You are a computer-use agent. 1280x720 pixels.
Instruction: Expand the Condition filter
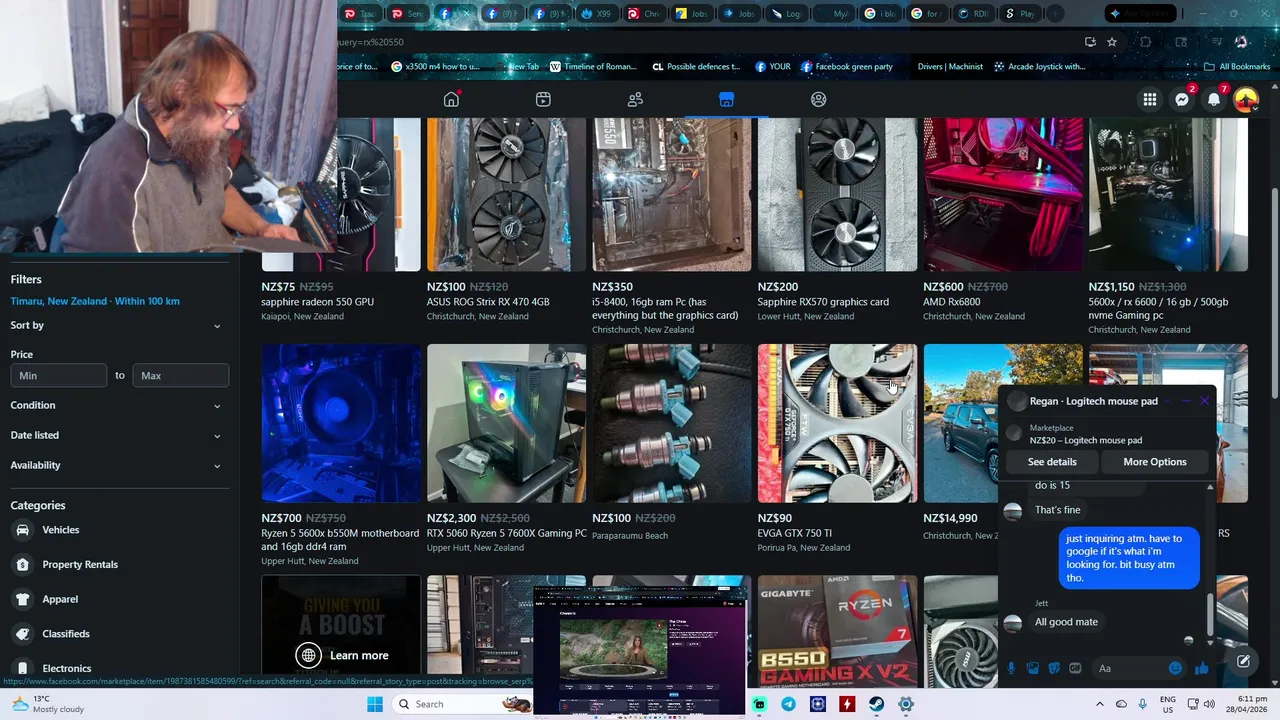[119, 405]
